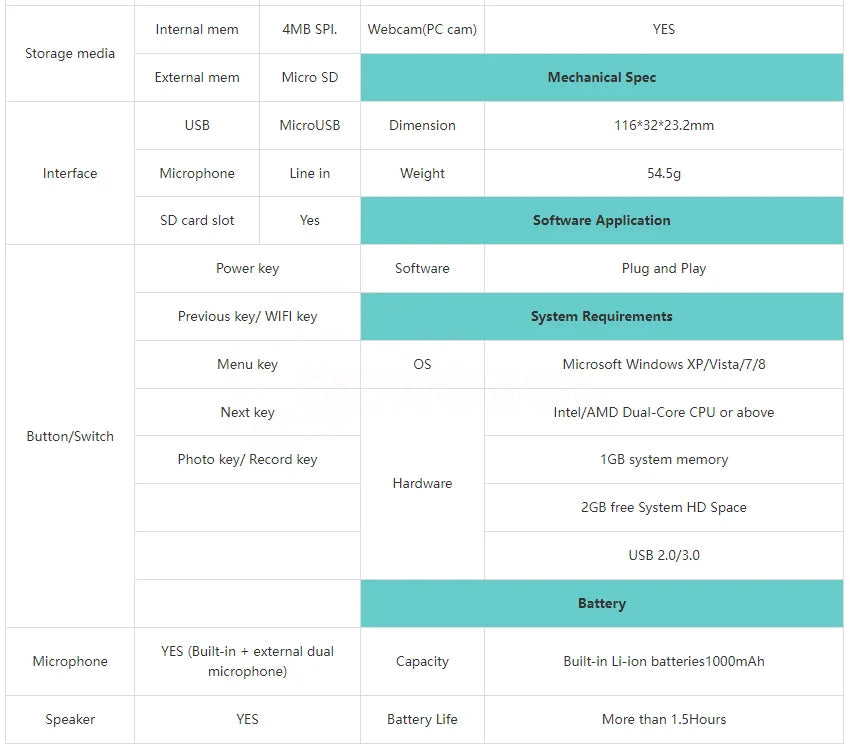Viewport: 850px width, 753px height.
Task: Click the Mechanical Spec header row
Action: click(x=601, y=77)
